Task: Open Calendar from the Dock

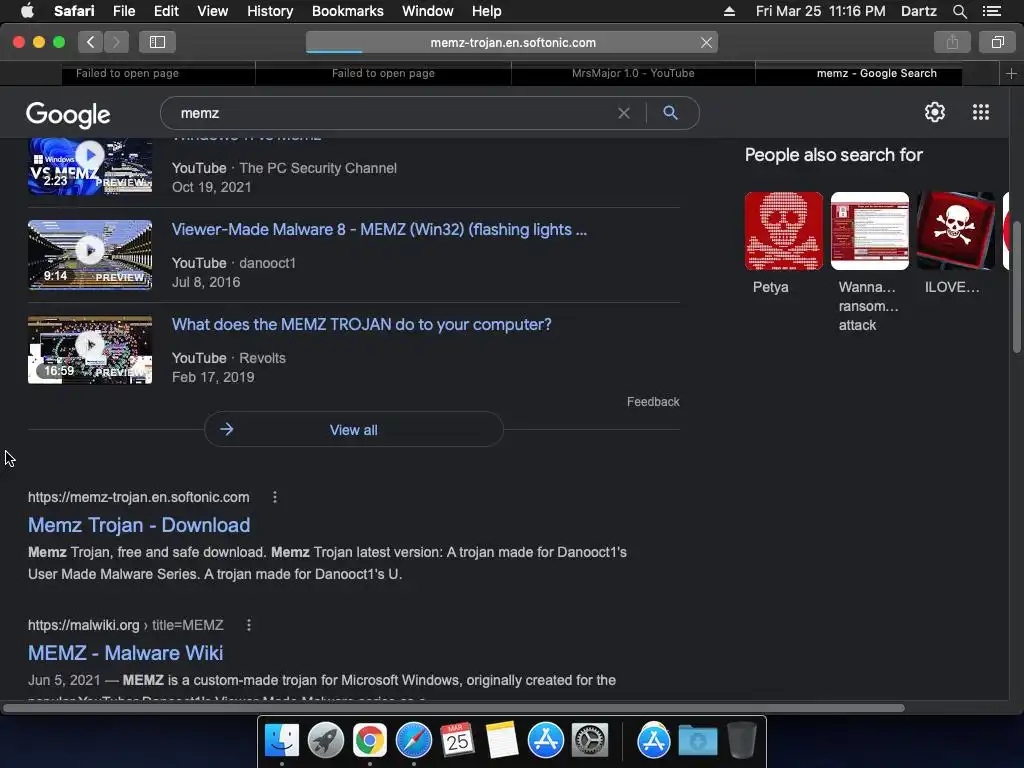Action: pos(457,741)
